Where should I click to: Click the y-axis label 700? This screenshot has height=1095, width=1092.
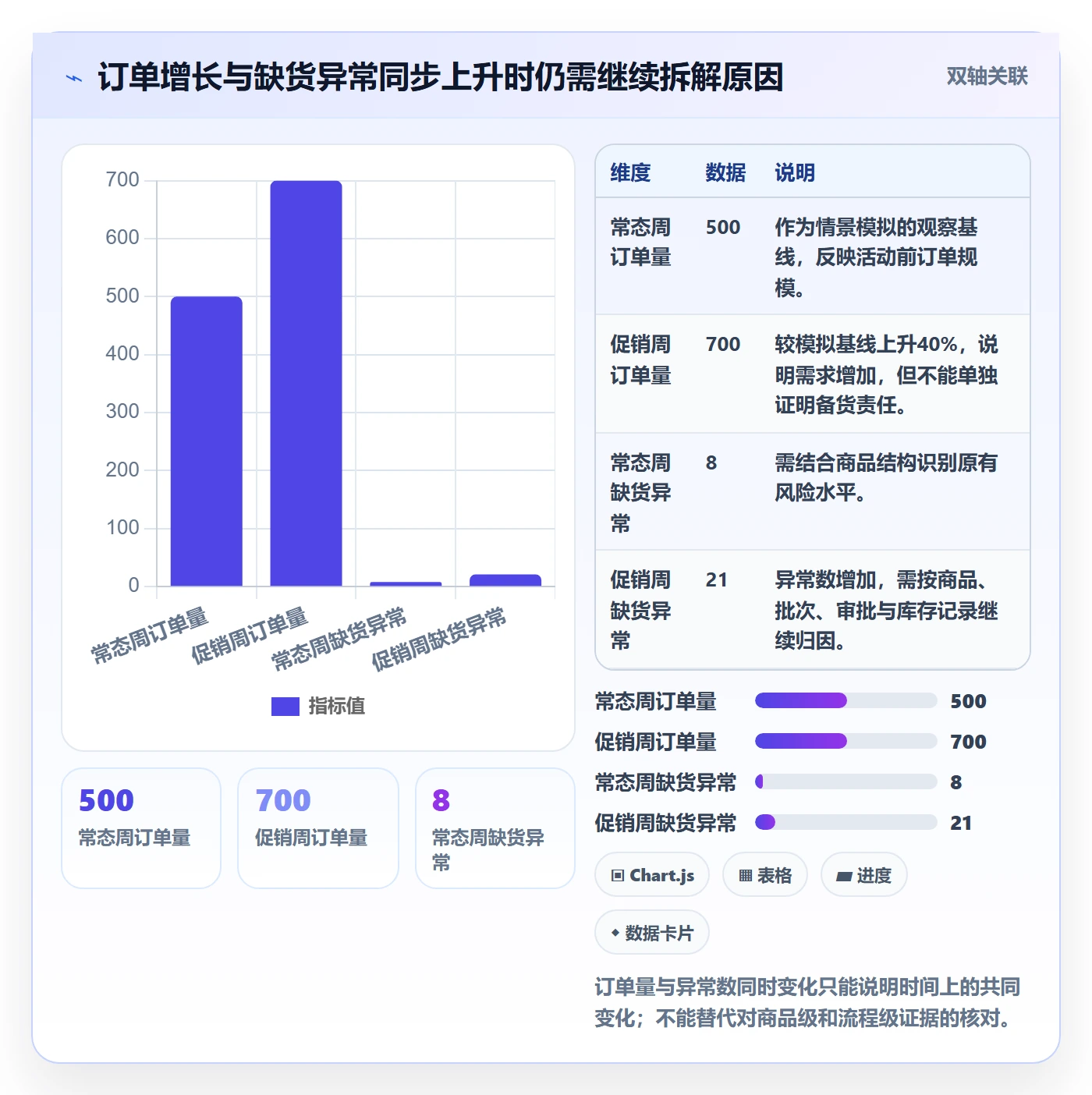[122, 180]
